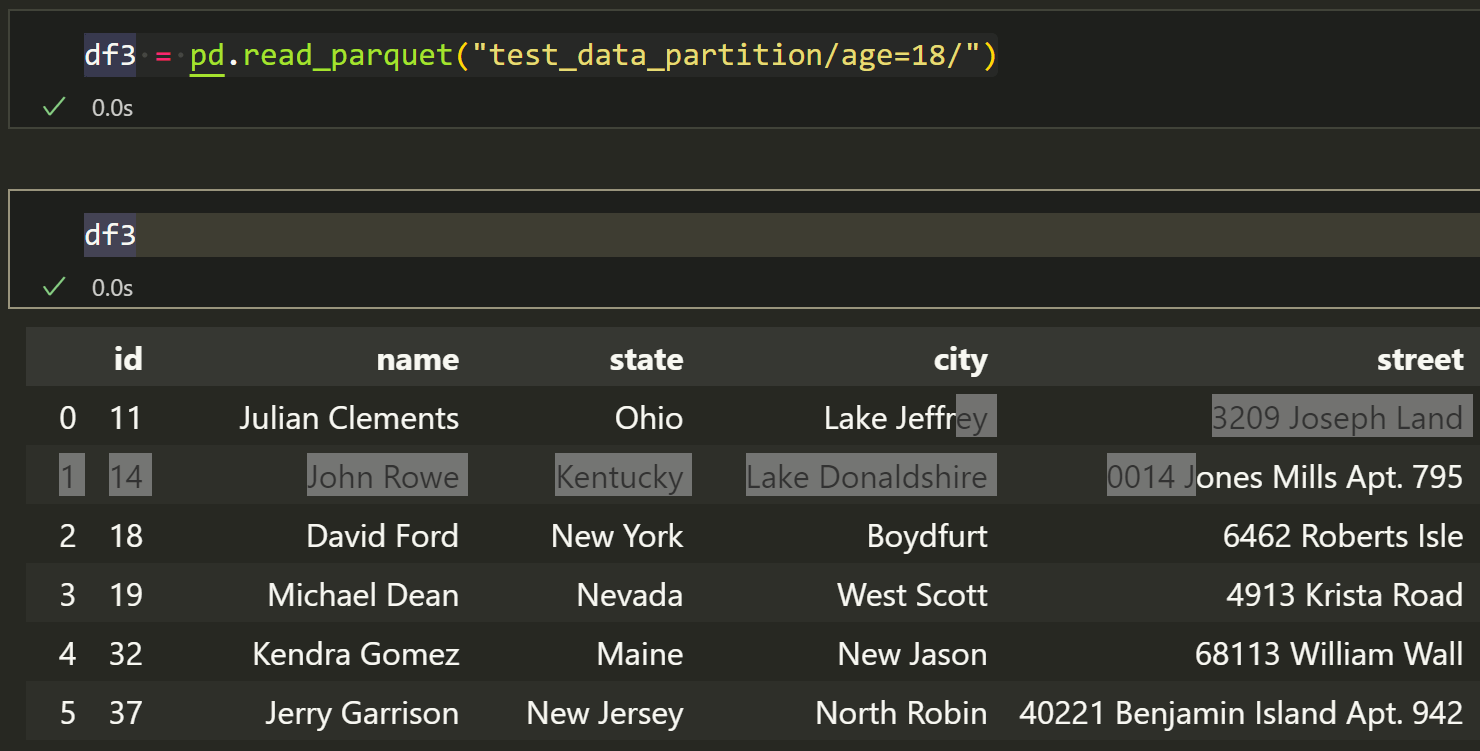This screenshot has height=751, width=1480.
Task: Click id value 32
Action: pyautogui.click(x=126, y=653)
